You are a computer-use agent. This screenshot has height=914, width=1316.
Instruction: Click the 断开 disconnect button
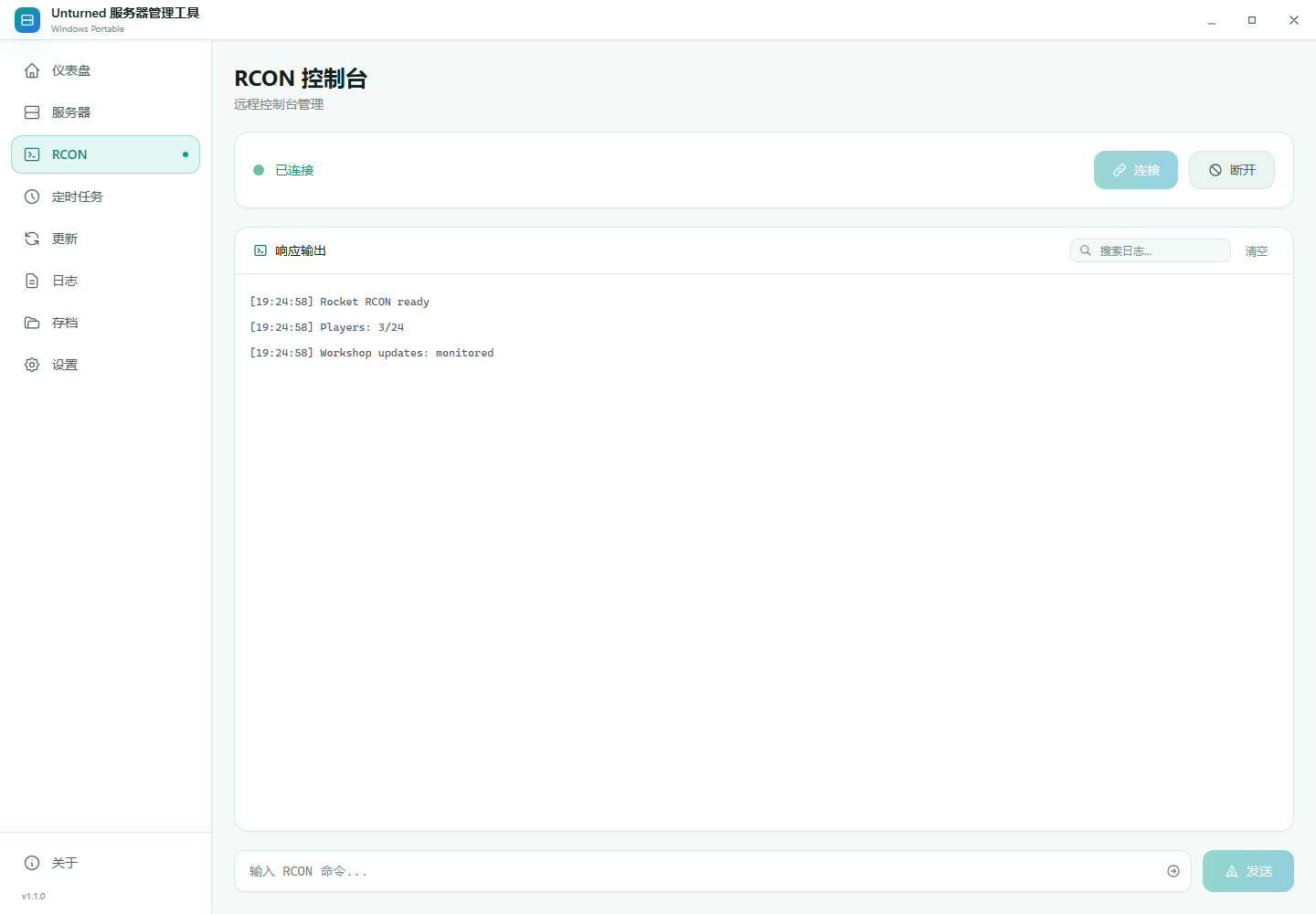(x=1232, y=170)
